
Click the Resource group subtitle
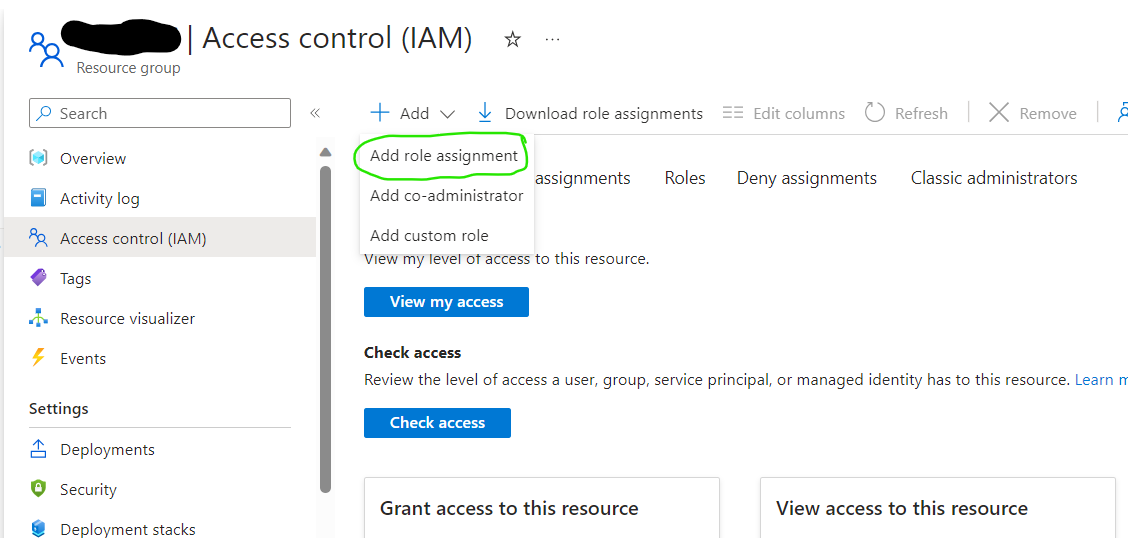pos(128,68)
